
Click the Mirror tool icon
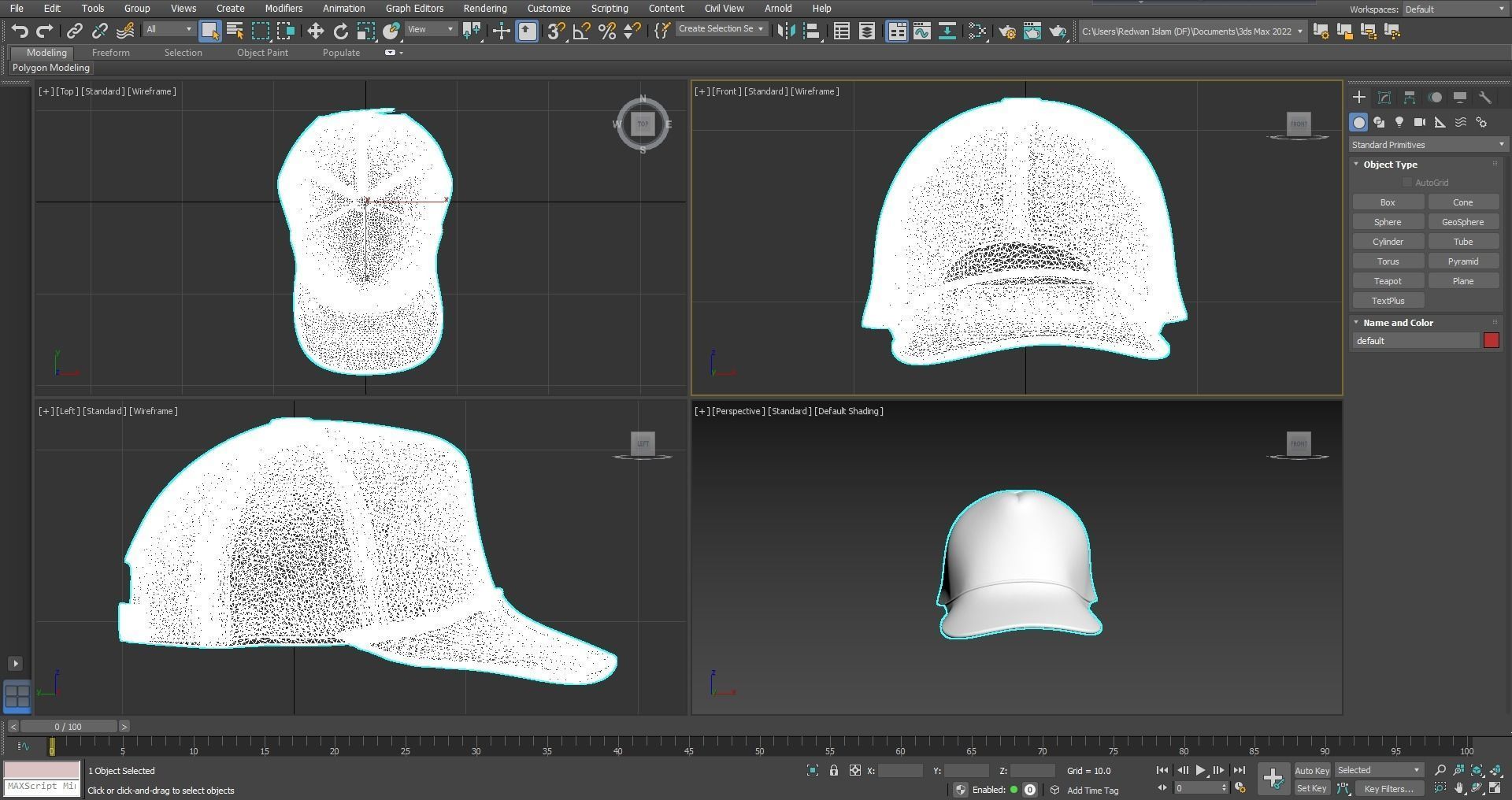pos(785,31)
